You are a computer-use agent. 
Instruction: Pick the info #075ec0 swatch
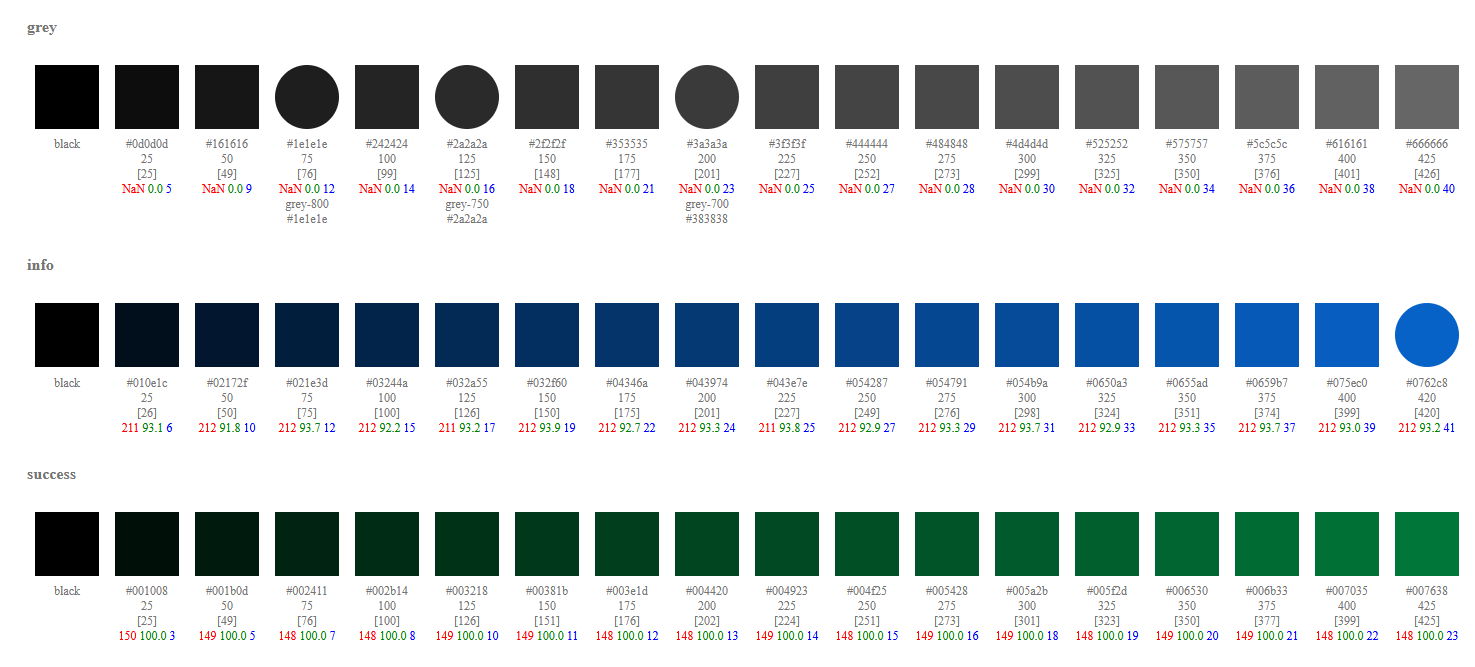tap(1347, 335)
